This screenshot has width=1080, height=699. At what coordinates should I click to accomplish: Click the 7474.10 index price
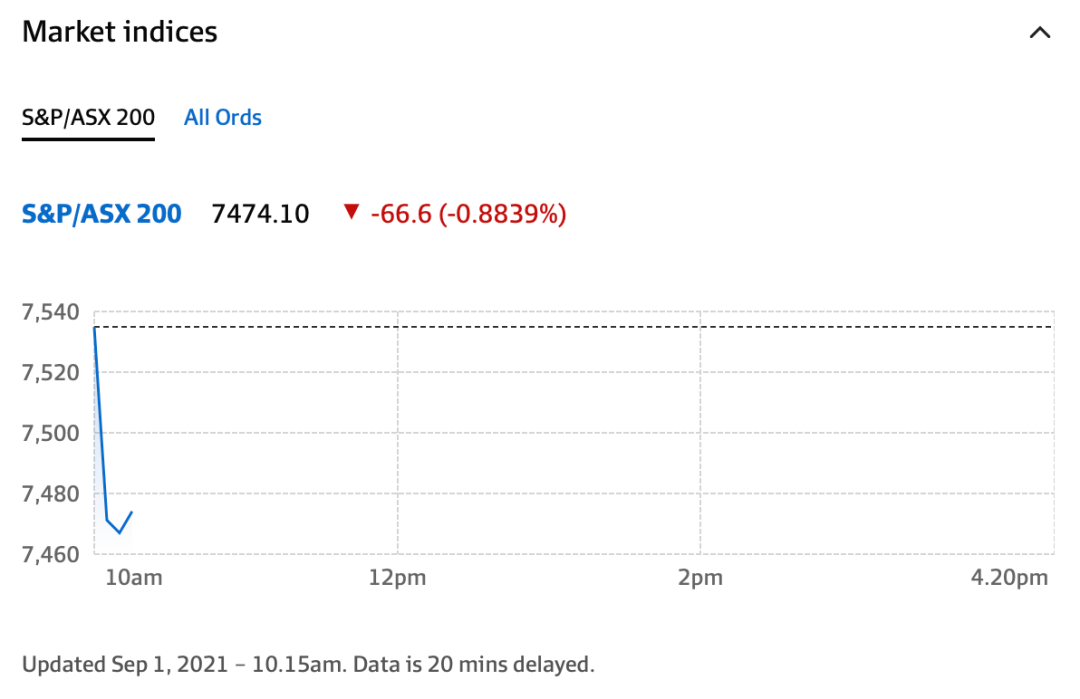(260, 213)
